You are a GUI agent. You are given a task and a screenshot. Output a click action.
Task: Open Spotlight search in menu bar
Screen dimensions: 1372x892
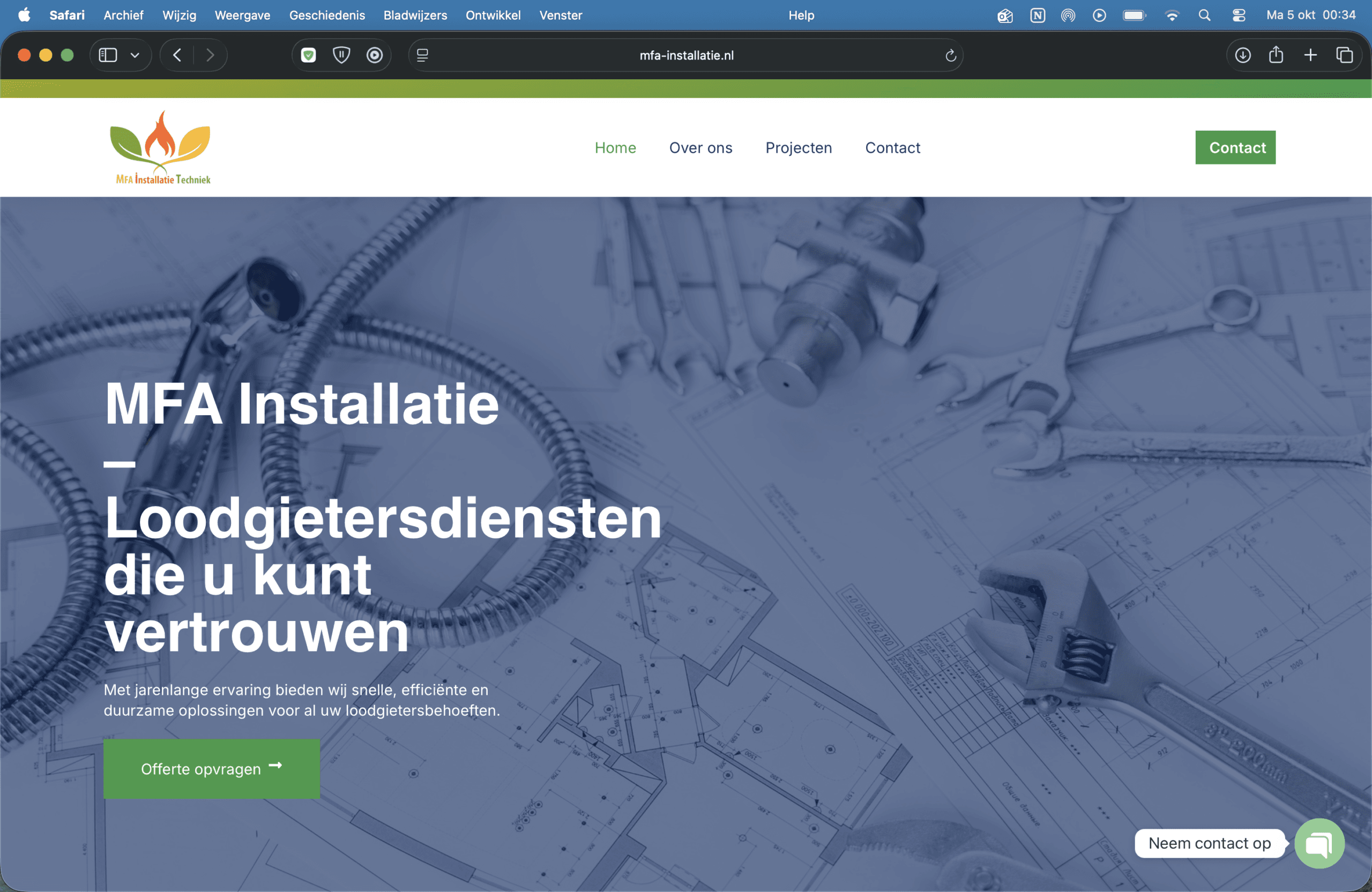1204,15
